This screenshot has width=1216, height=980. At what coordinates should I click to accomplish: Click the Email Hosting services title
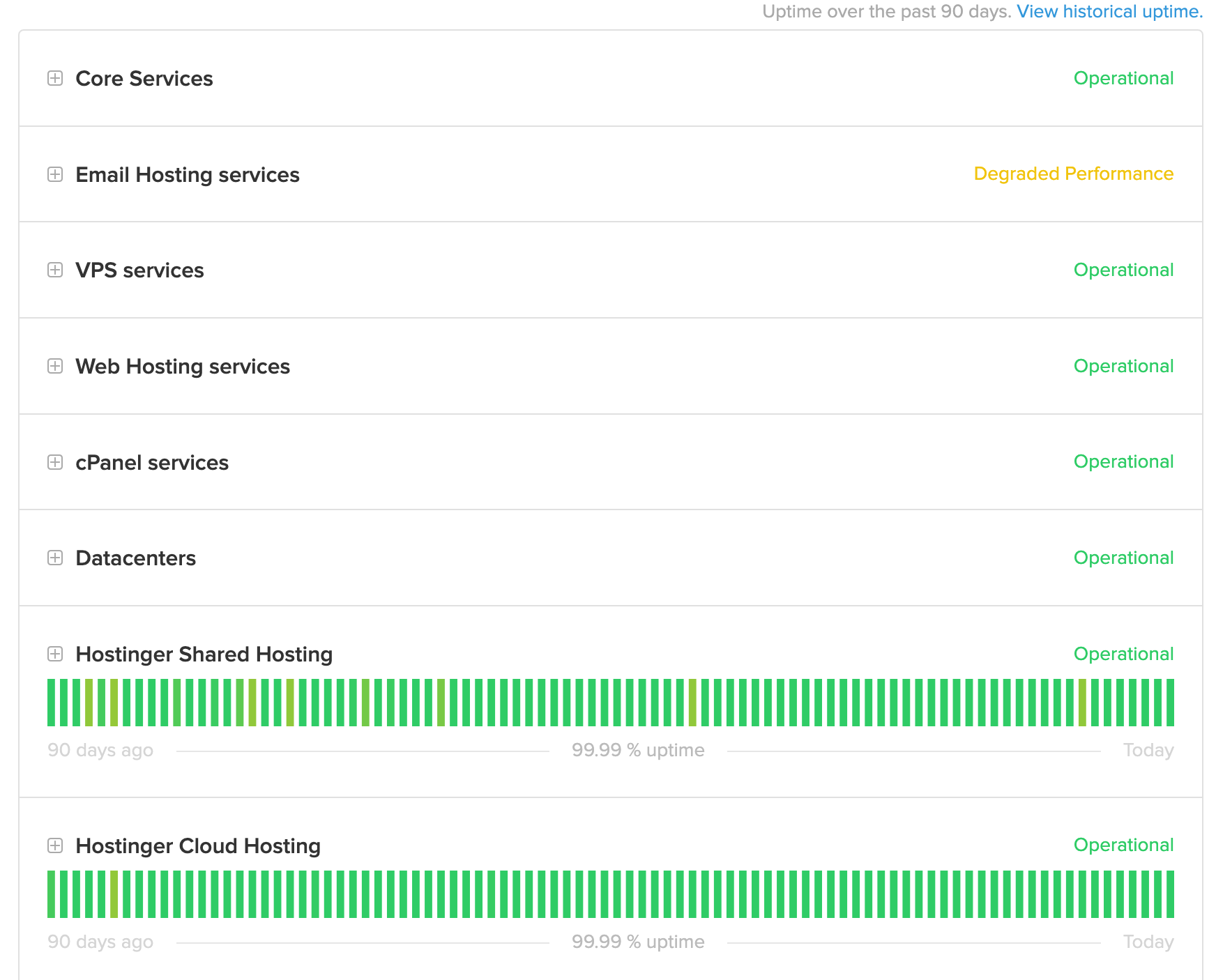coord(188,175)
